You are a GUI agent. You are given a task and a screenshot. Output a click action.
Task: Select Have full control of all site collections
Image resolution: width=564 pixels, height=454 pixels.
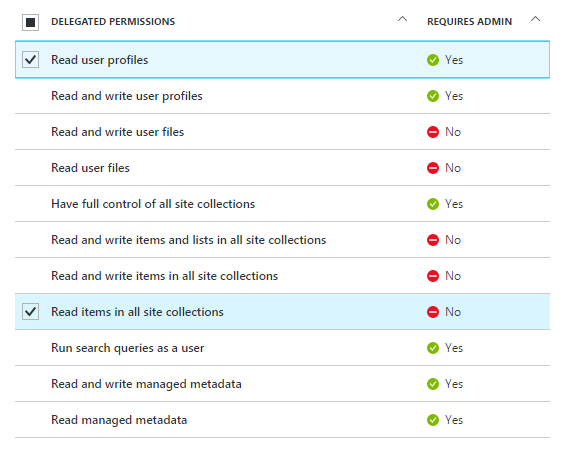[282, 204]
